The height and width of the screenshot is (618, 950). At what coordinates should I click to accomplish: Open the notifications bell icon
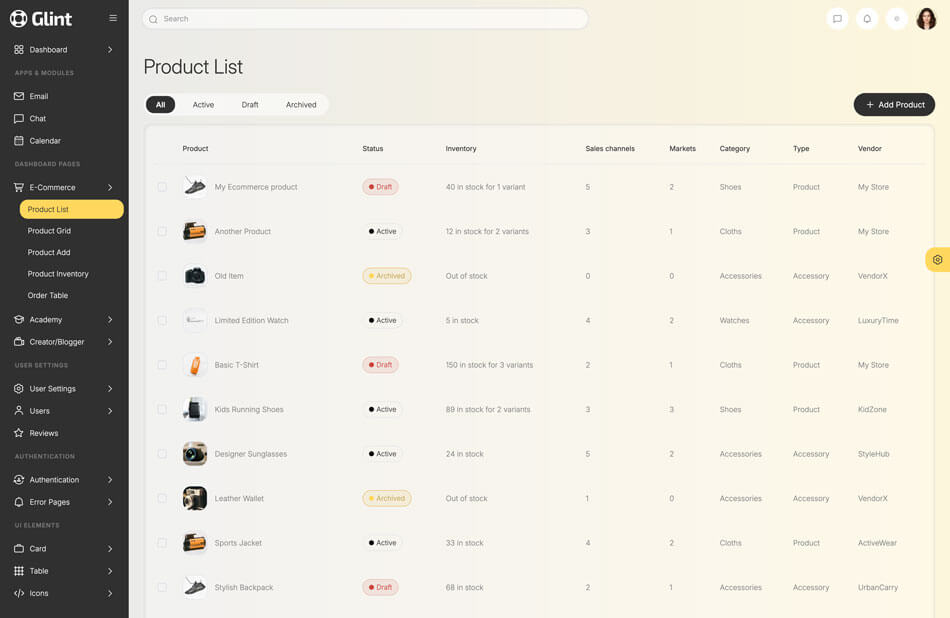point(867,19)
